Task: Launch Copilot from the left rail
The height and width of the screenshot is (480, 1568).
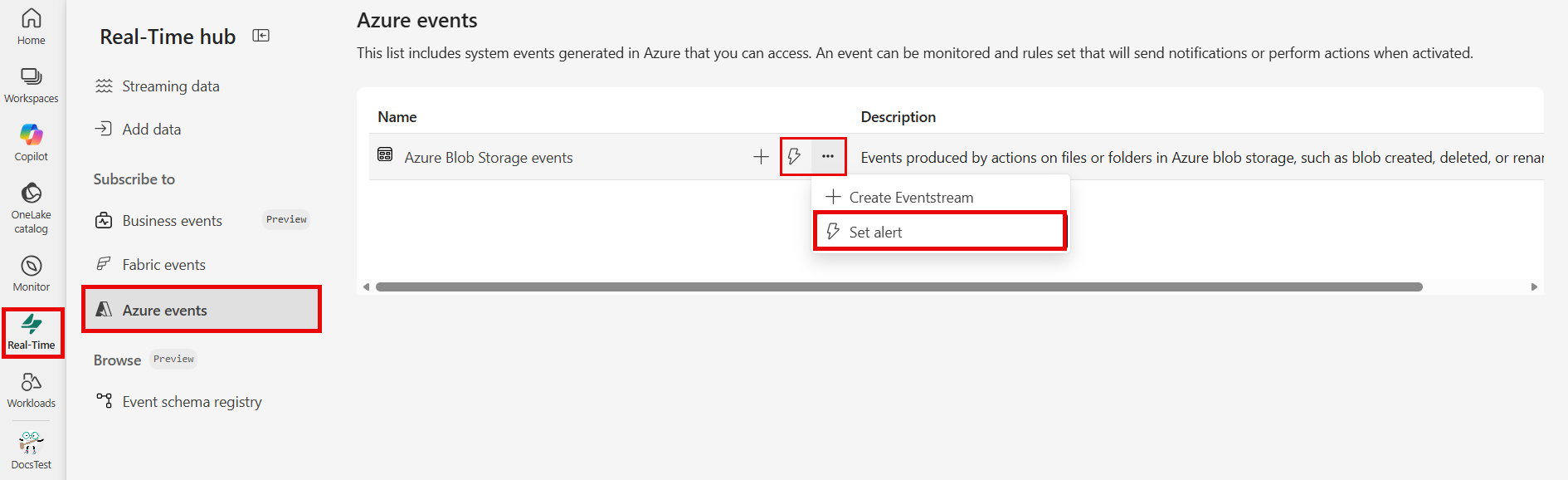Action: click(x=32, y=142)
